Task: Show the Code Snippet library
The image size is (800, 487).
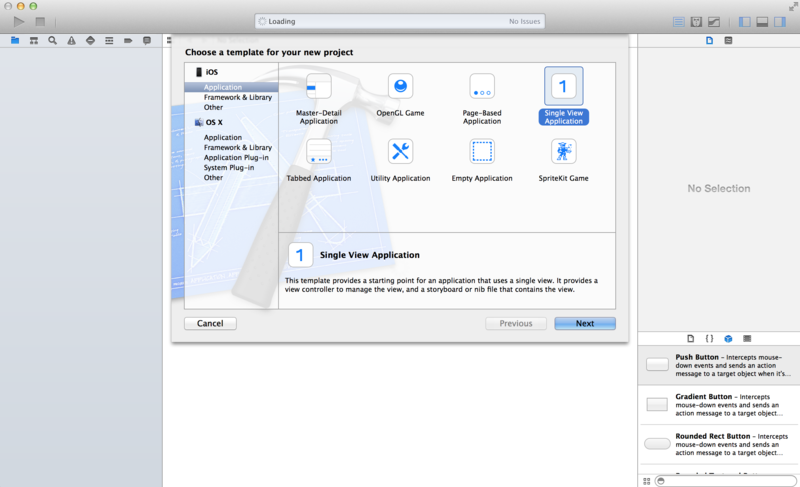Action: point(709,339)
